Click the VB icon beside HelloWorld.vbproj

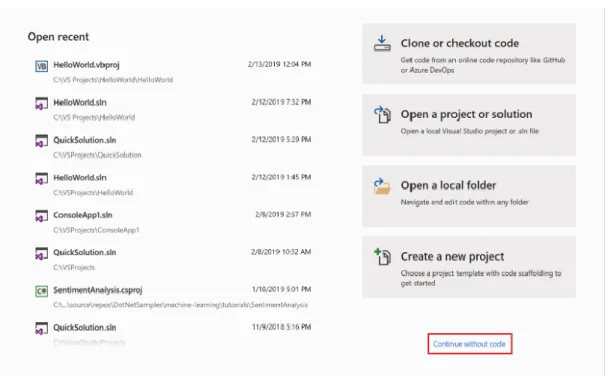41,66
